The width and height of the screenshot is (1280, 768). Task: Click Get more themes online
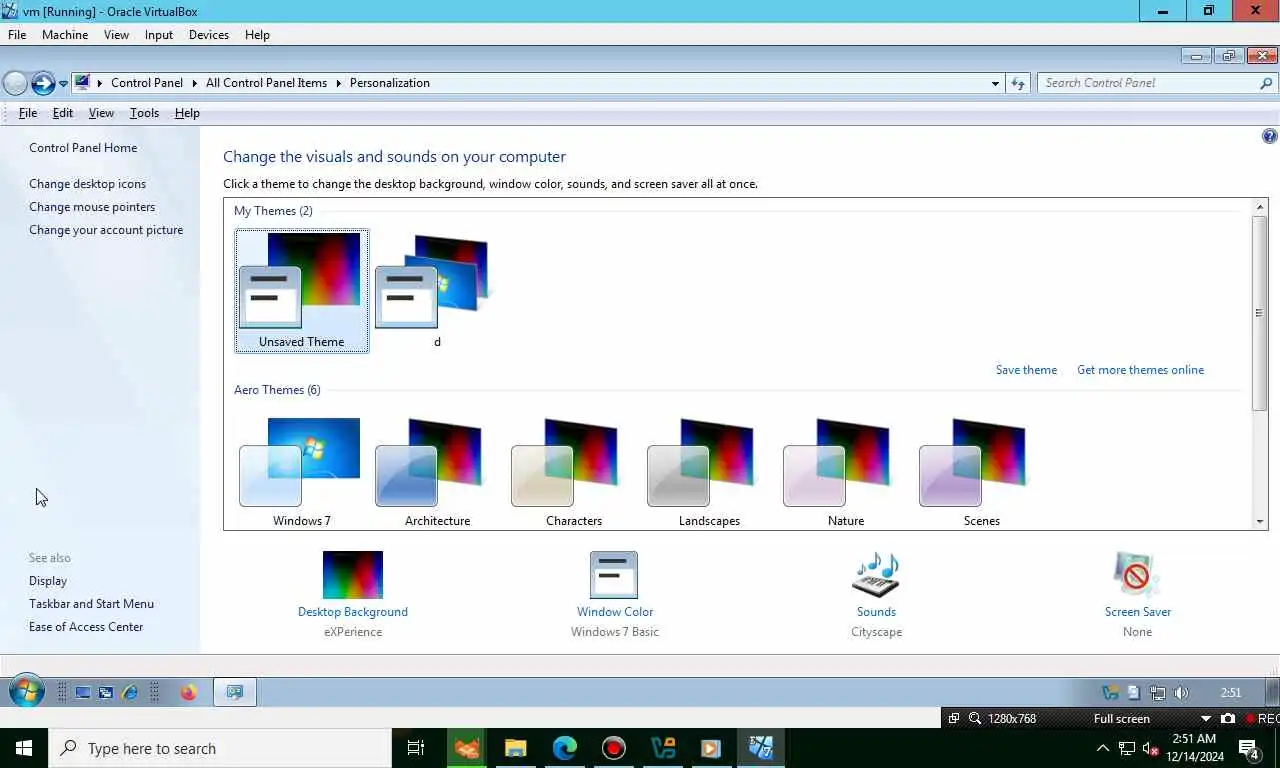coord(1140,370)
